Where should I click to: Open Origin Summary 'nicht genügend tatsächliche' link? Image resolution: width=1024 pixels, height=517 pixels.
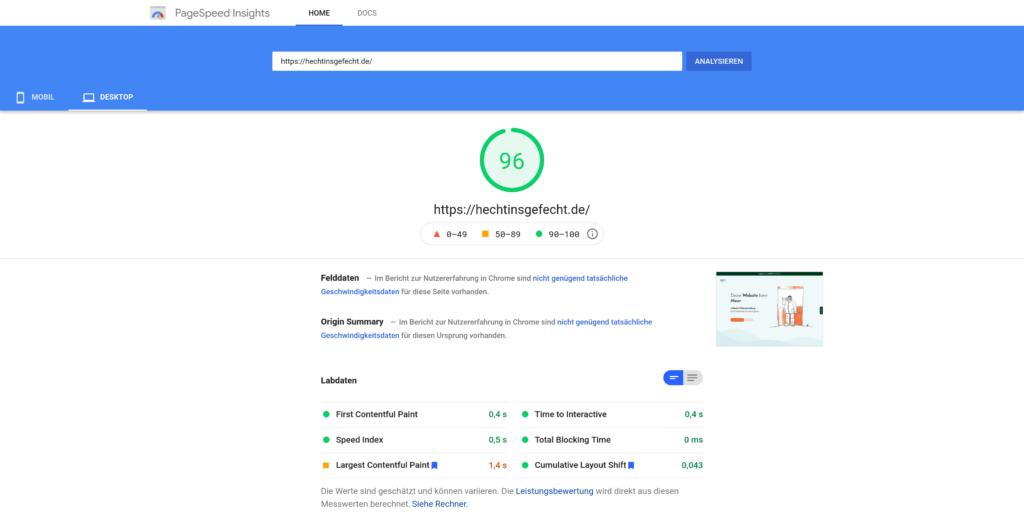pos(604,322)
